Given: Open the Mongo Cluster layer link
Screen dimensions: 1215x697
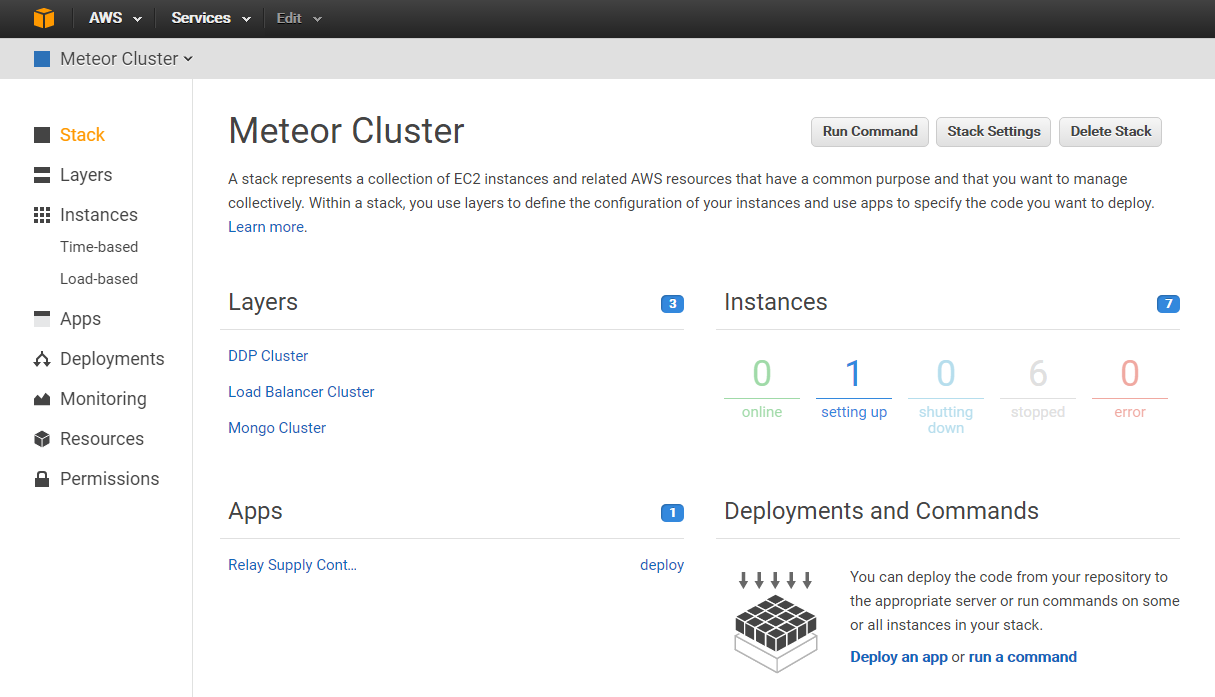Looking at the screenshot, I should [x=277, y=428].
